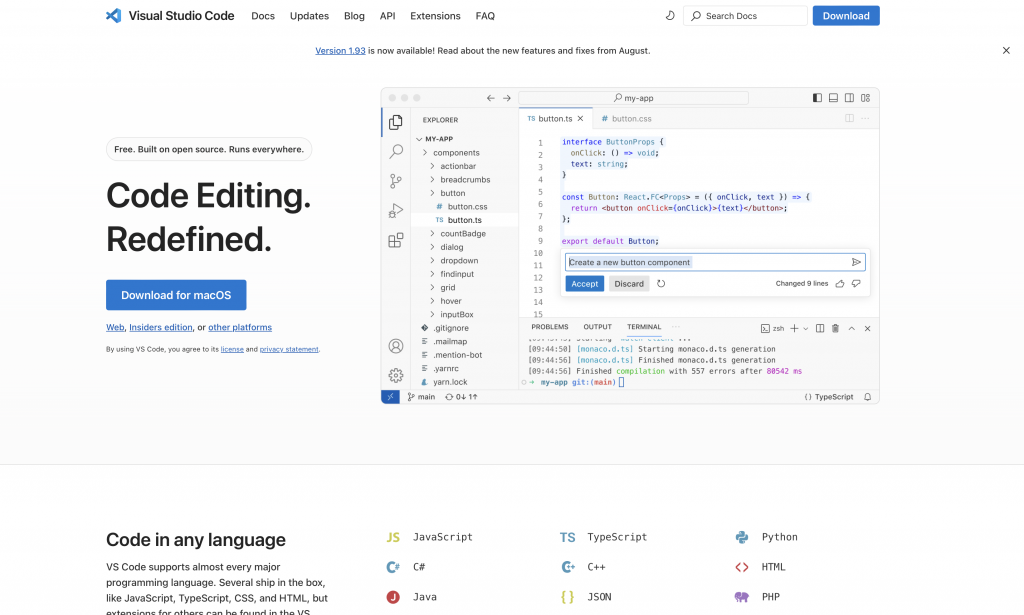Click Download for macOS button
The height and width of the screenshot is (615, 1024).
176,295
